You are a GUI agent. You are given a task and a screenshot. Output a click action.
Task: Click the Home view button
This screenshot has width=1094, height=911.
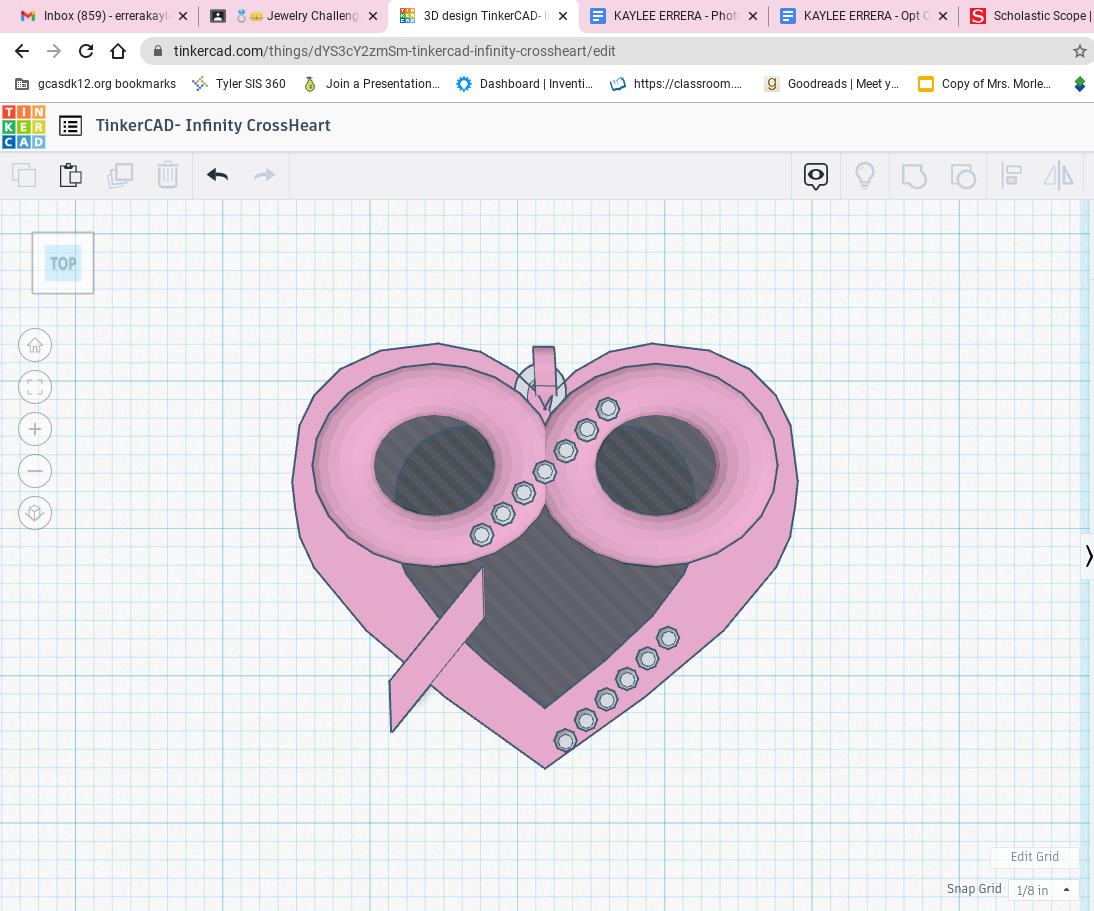click(35, 346)
